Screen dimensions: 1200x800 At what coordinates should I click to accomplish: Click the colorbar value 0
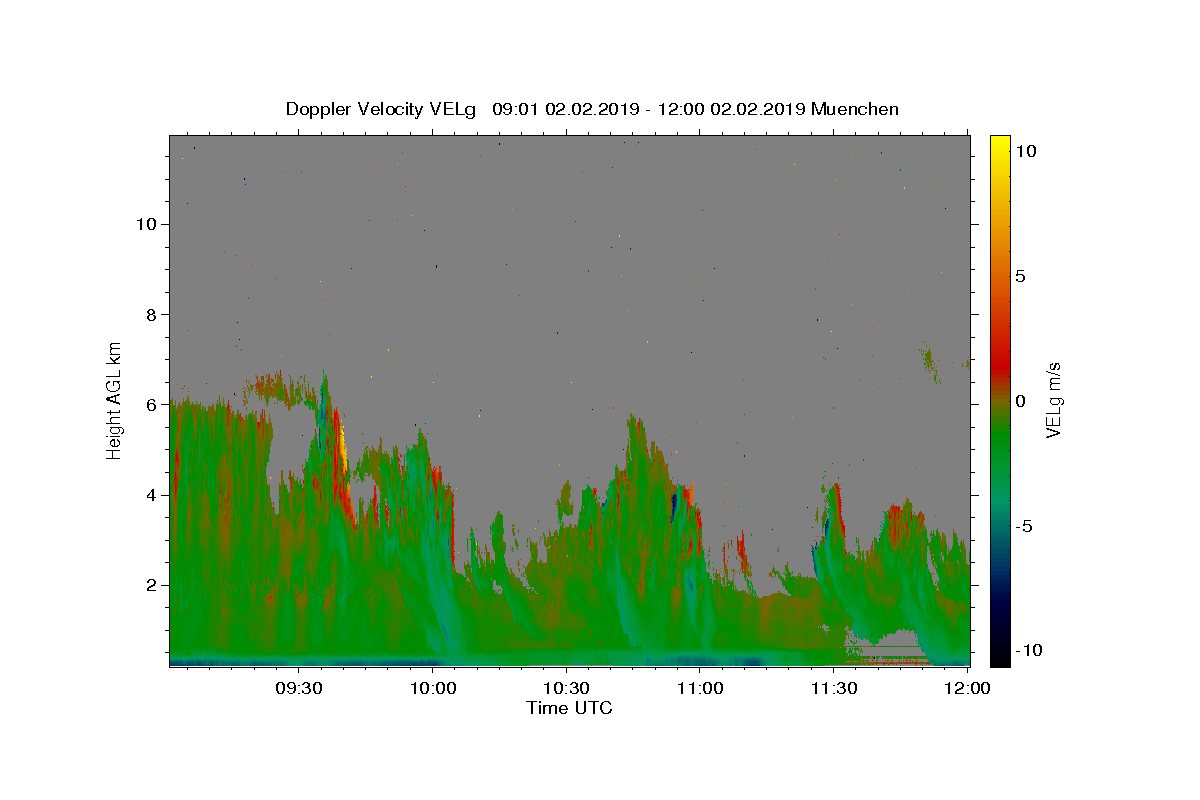tap(1020, 401)
